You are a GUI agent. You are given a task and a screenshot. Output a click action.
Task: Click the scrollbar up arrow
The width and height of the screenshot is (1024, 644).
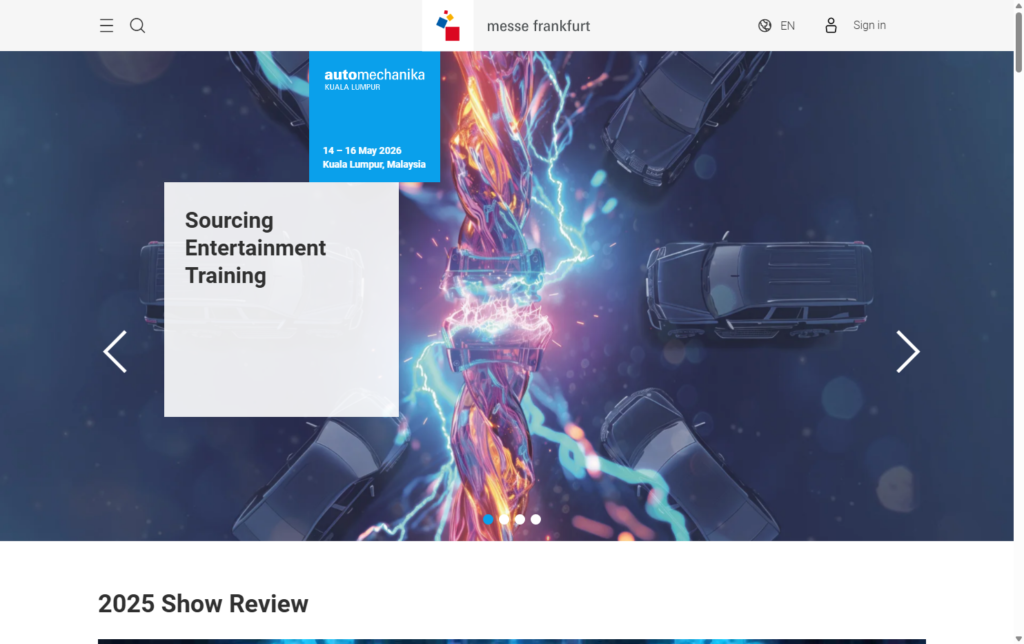click(x=1018, y=6)
